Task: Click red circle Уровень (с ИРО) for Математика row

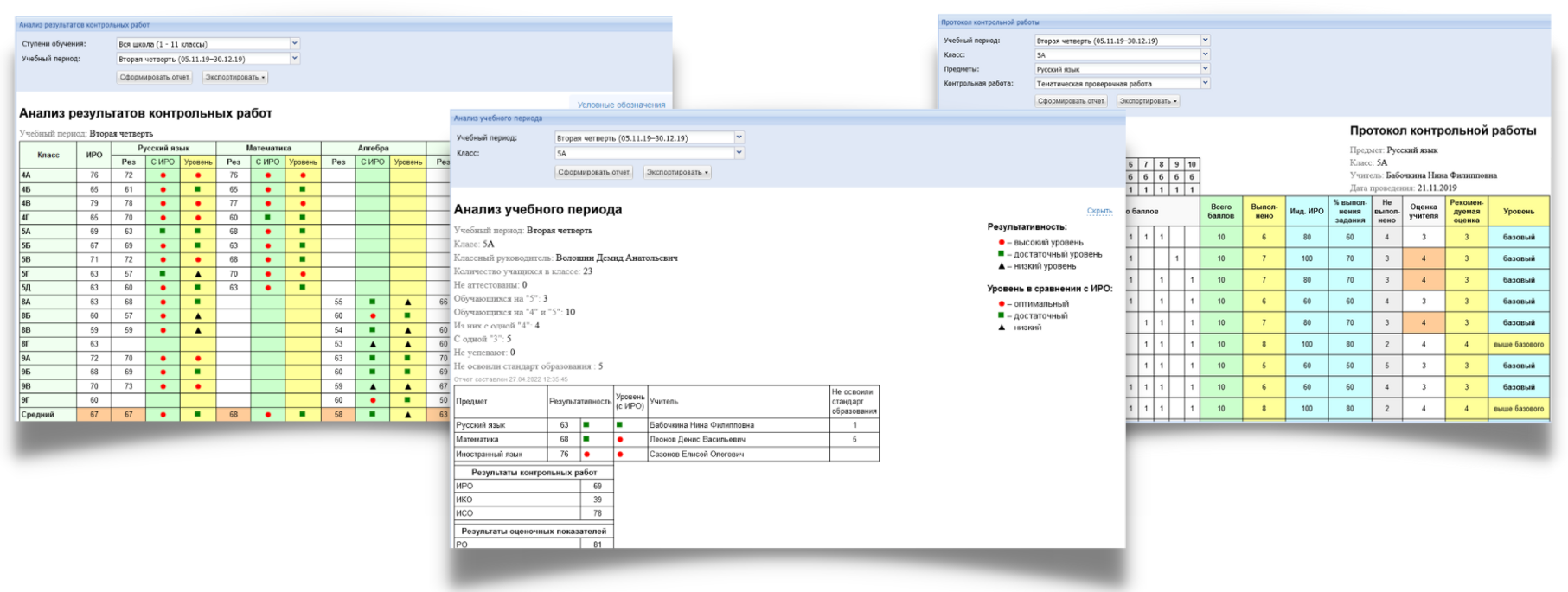Action: tap(619, 440)
